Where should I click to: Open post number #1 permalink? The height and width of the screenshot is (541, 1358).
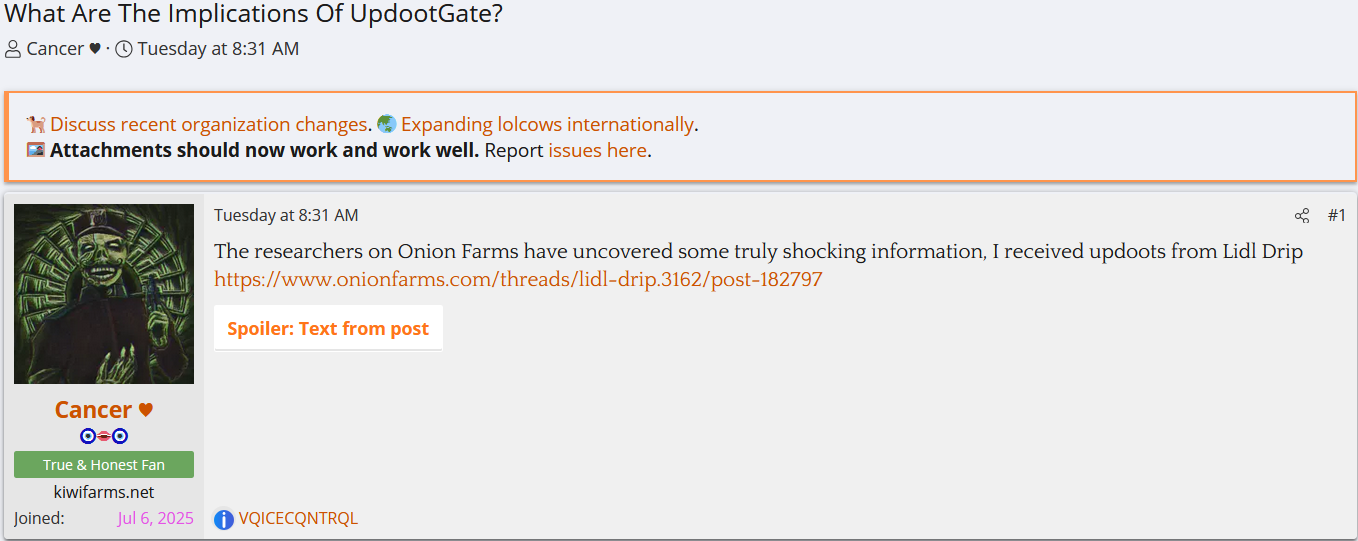pyautogui.click(x=1336, y=216)
